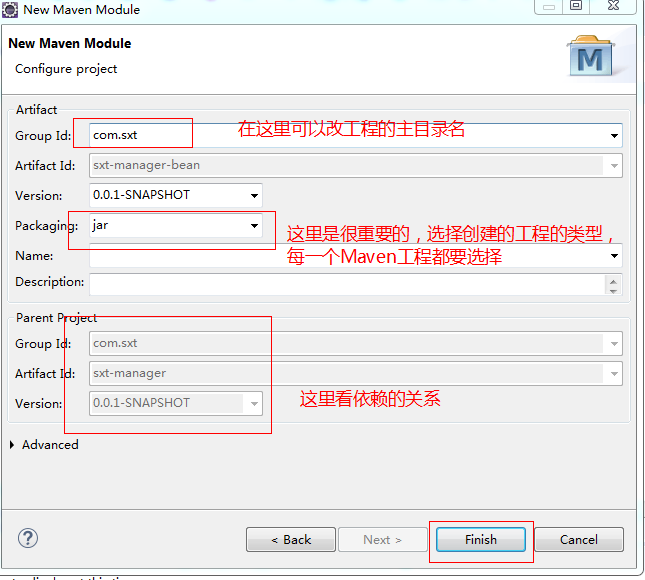This screenshot has width=645, height=580.
Task: Click the Parent Project Artifact Id field sxt-manager
Action: 355,374
